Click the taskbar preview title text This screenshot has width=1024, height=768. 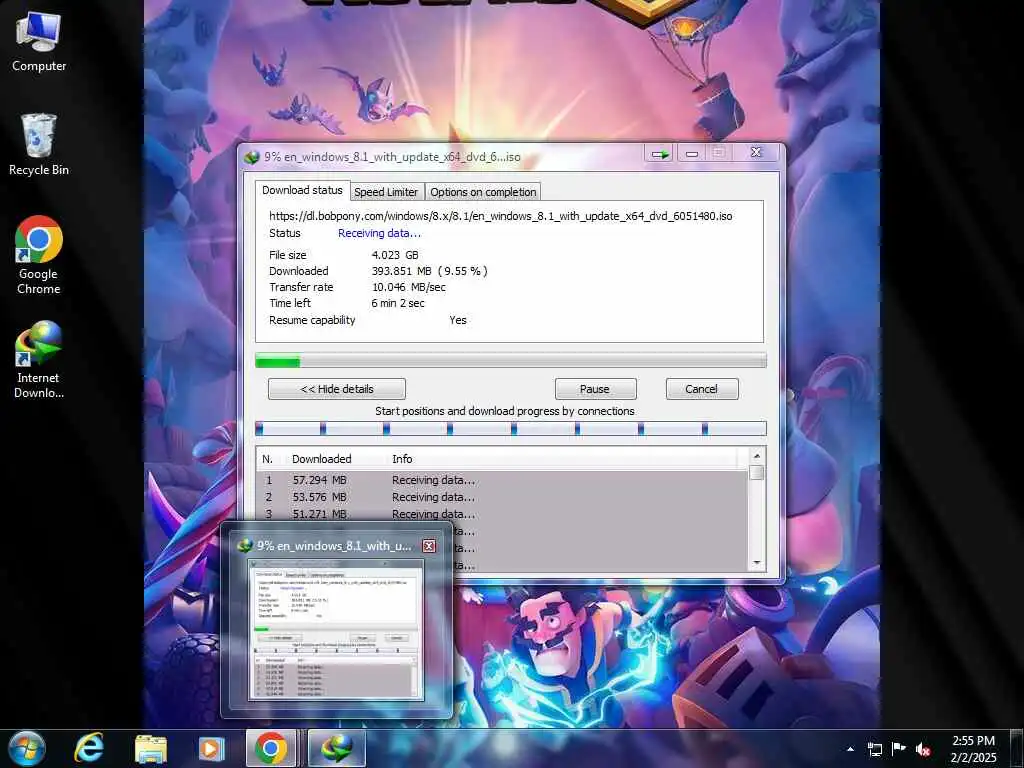[334, 546]
